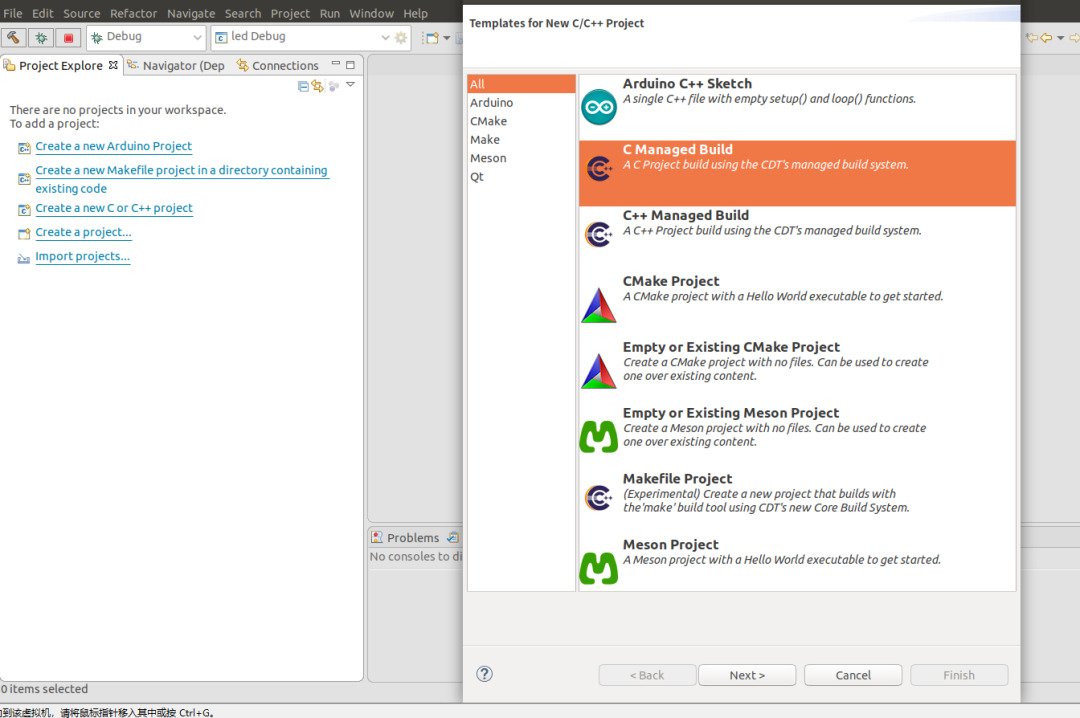Open the File menu
The width and height of the screenshot is (1080, 718).
point(12,13)
